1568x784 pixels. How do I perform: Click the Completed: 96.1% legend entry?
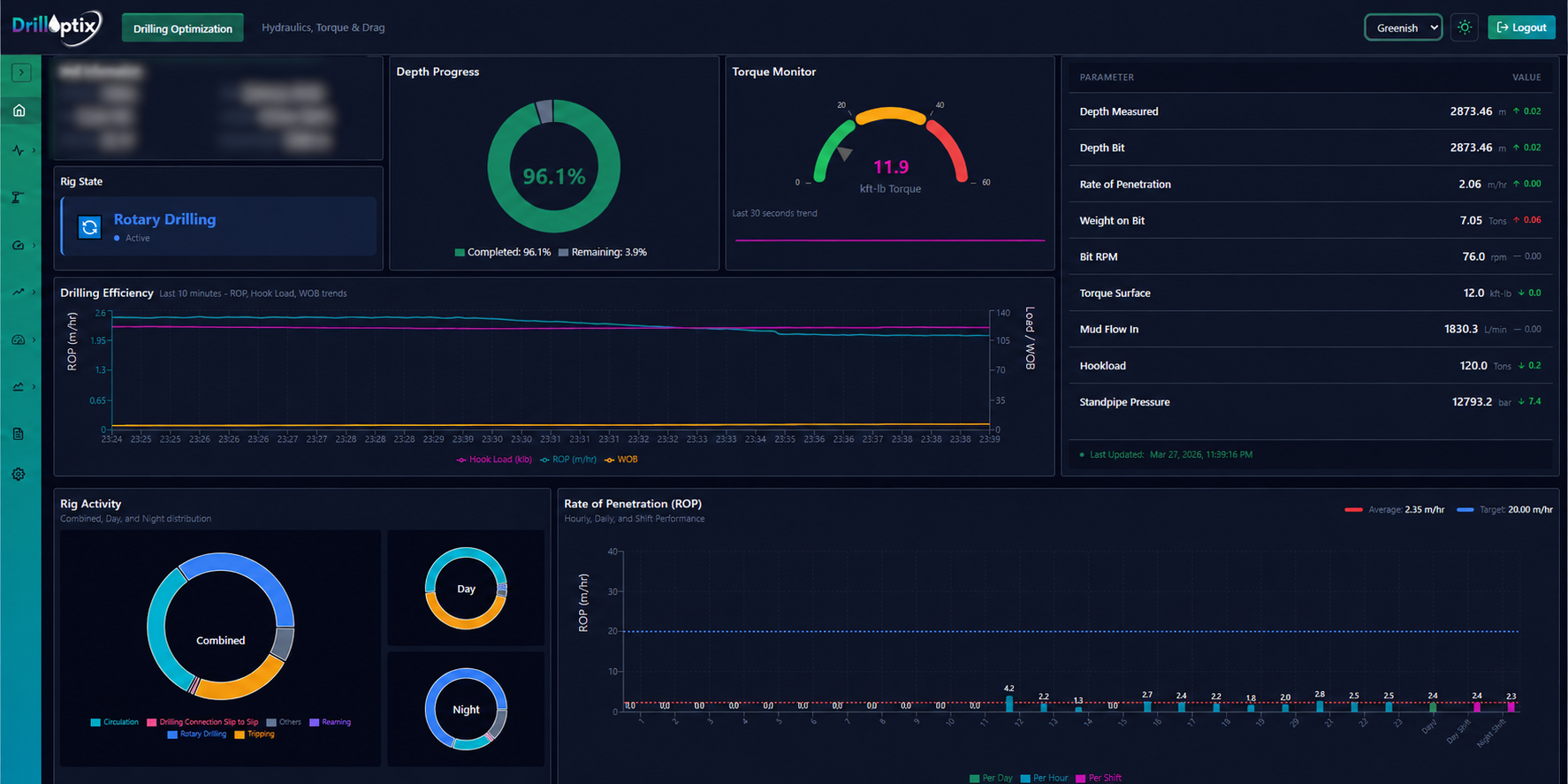click(502, 252)
